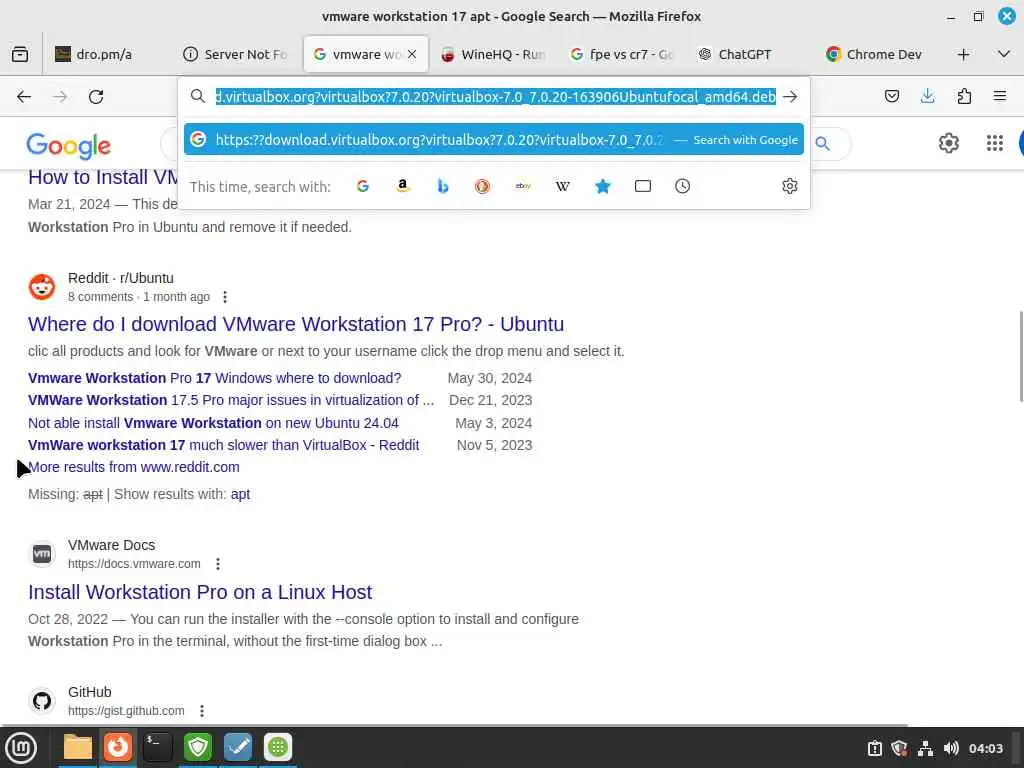
Task: Search in History clock icon
Action: 682,186
